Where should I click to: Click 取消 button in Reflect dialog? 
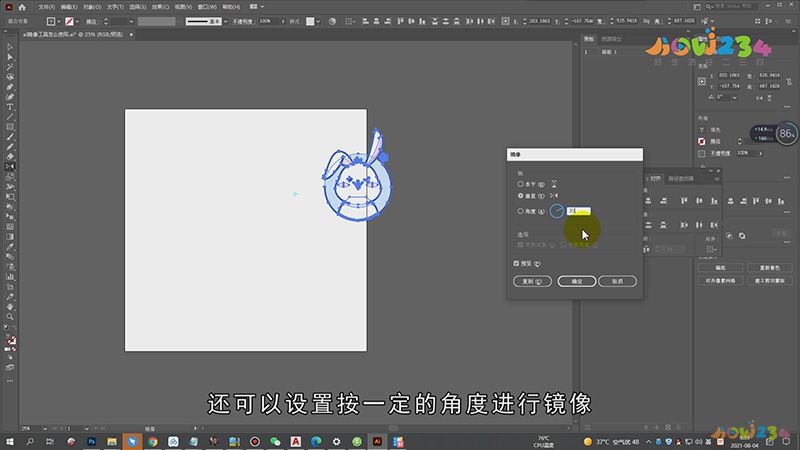pyautogui.click(x=617, y=281)
